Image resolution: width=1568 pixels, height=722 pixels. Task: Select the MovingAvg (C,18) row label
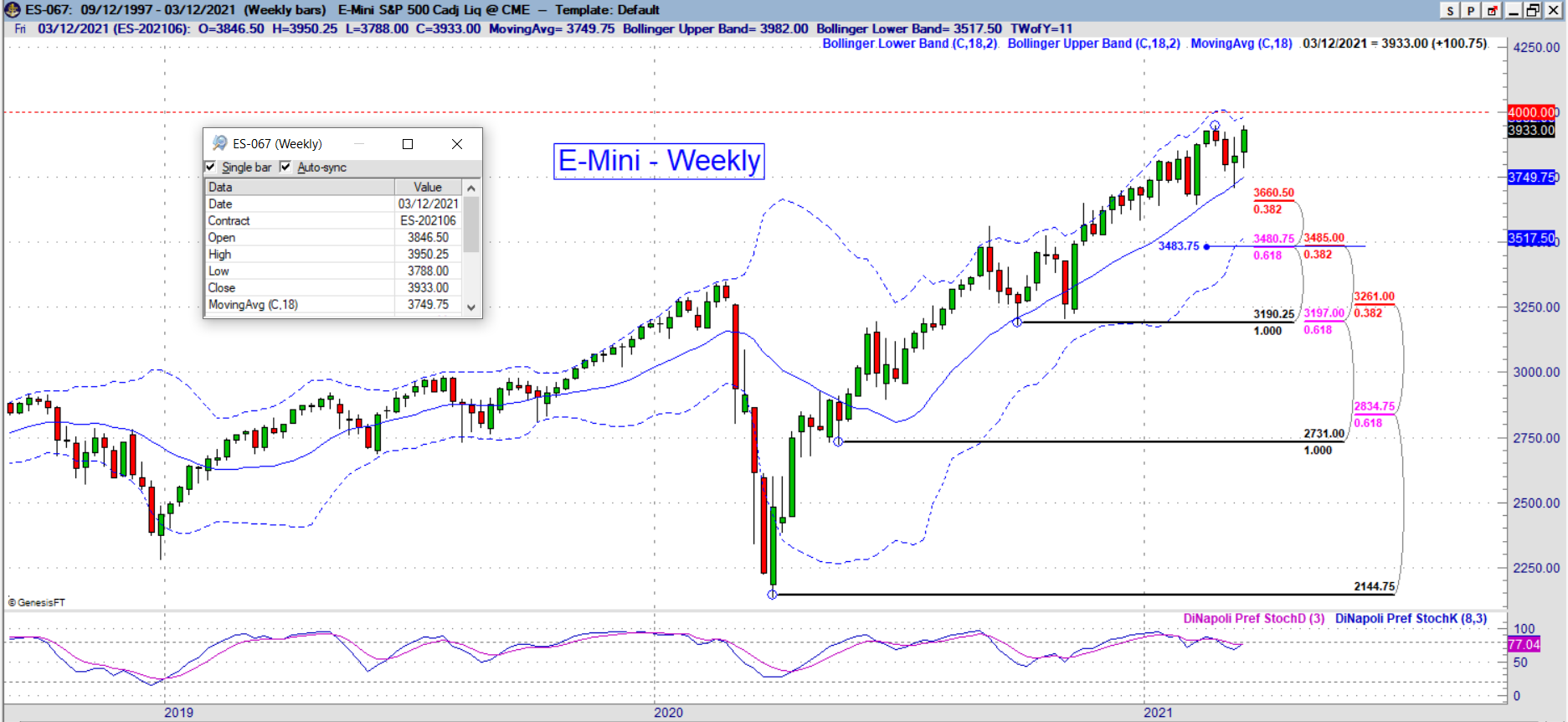pyautogui.click(x=253, y=304)
